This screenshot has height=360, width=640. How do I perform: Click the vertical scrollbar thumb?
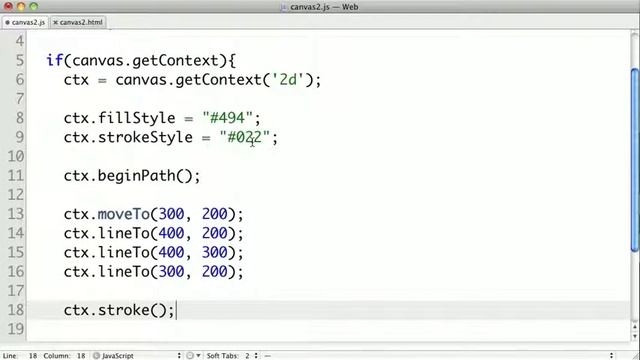pyautogui.click(x=635, y=160)
